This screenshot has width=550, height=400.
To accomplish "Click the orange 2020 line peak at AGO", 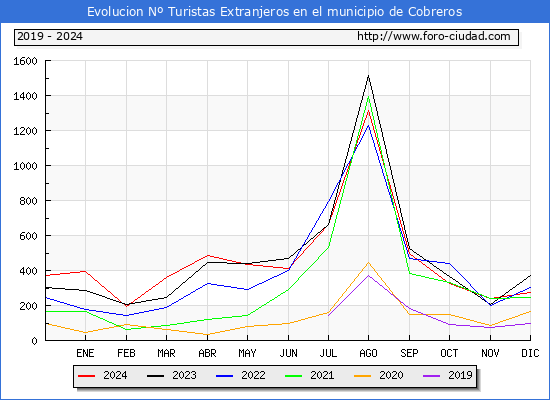I will [x=368, y=262].
